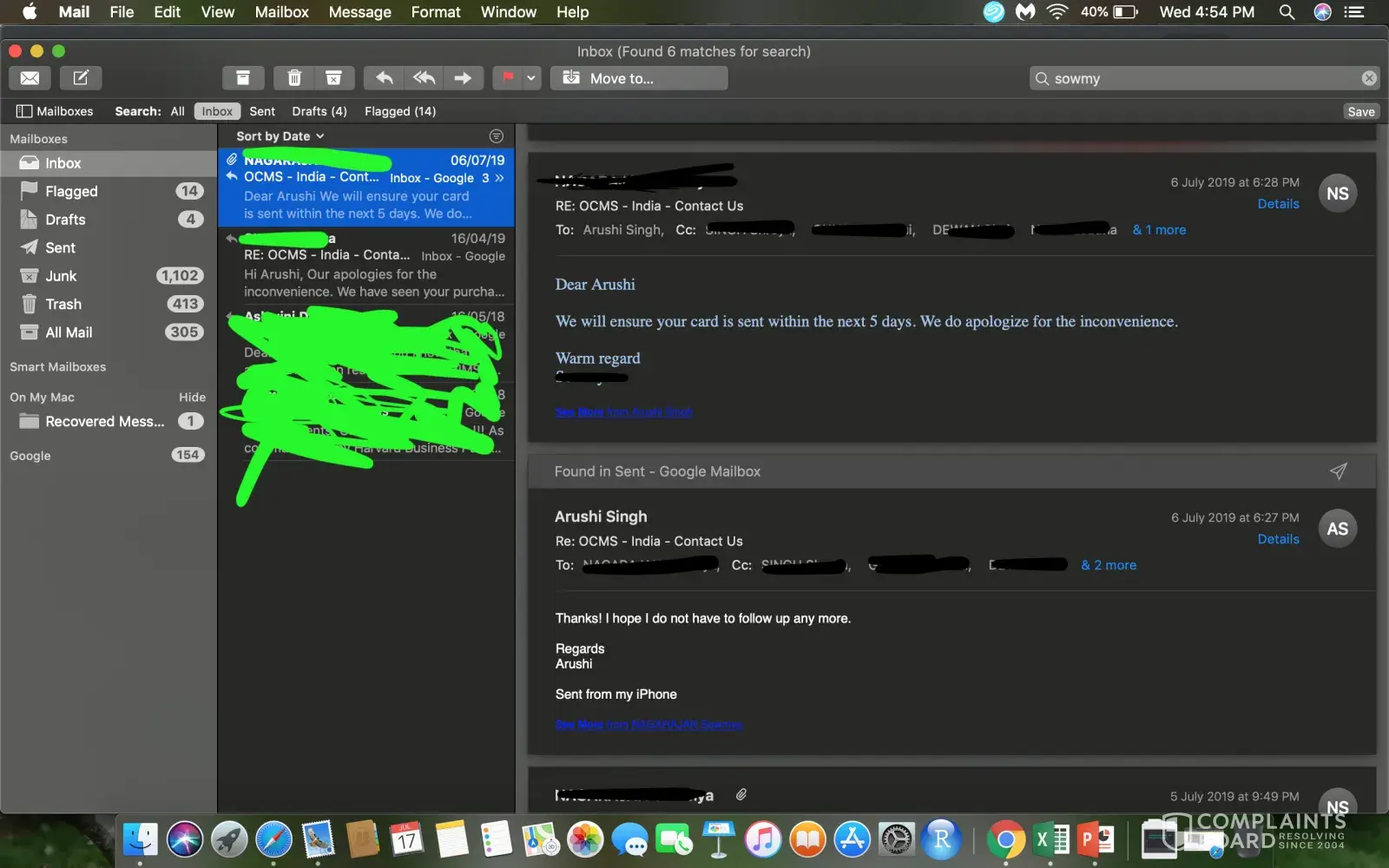Screen dimensions: 1389x868
Task: Select the Junk mailbox in sidebar
Action: 61,276
